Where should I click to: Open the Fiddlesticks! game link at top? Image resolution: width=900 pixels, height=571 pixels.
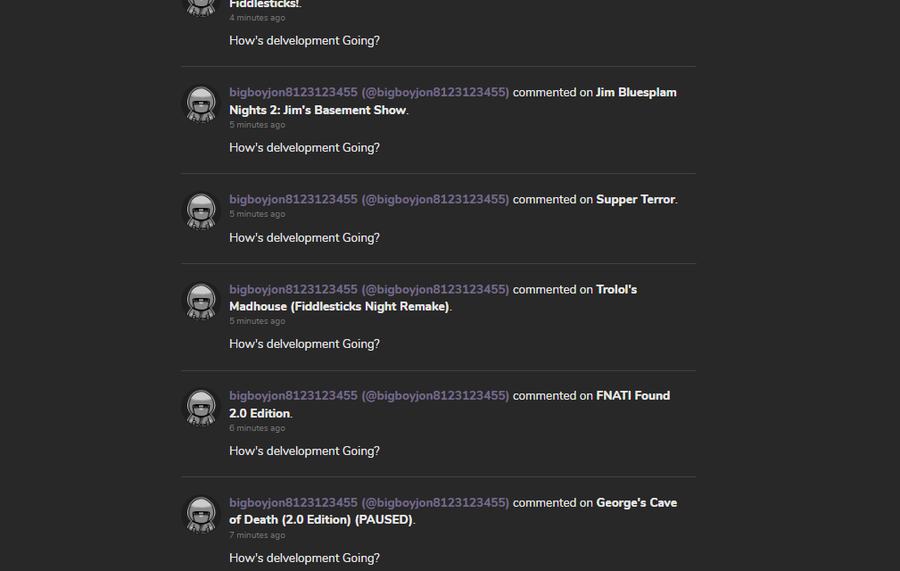(x=263, y=4)
